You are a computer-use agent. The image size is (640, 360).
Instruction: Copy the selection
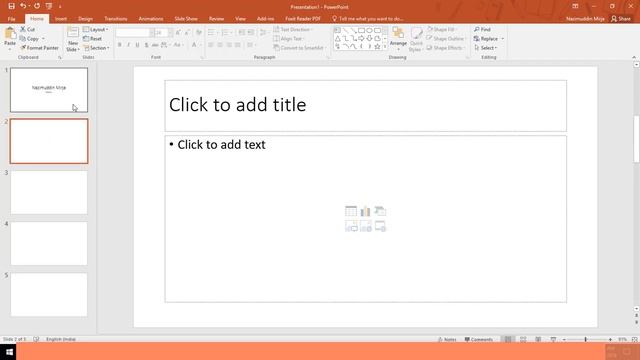[x=29, y=39]
